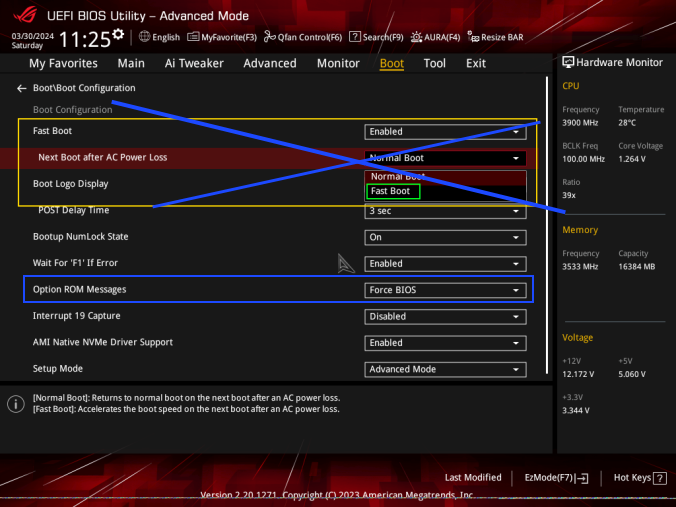Open Wait For 'F1' If Error dropdown
The height and width of the screenshot is (507, 676).
(x=445, y=263)
